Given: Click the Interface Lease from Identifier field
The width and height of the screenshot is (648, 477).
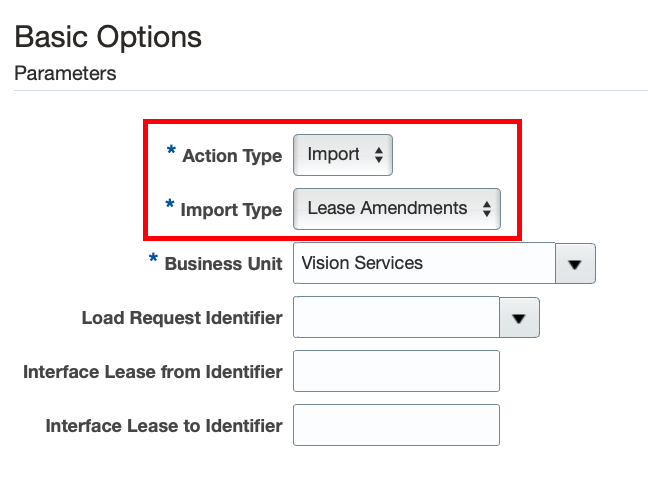Looking at the screenshot, I should click(396, 371).
